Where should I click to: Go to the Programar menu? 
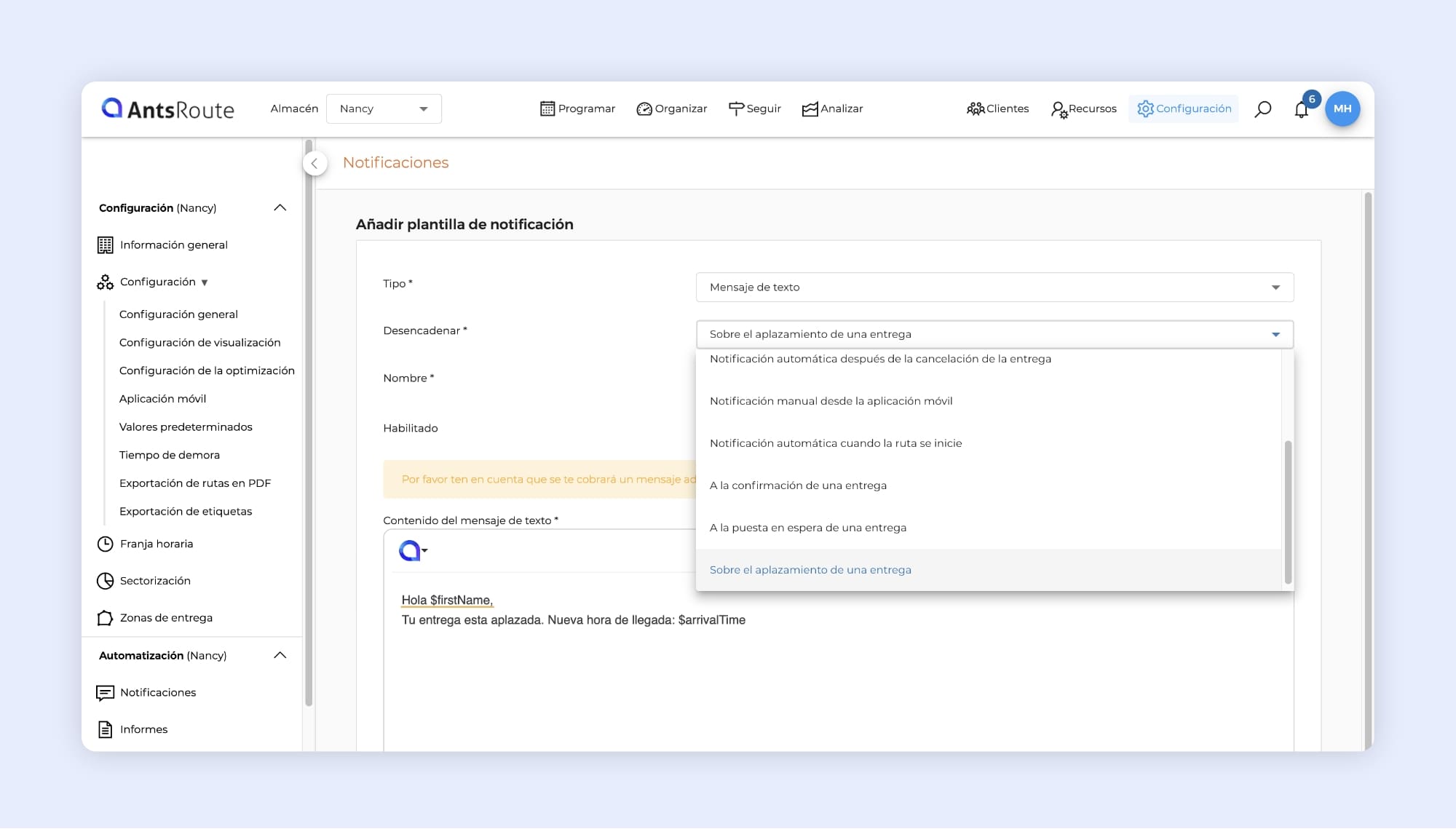(577, 109)
